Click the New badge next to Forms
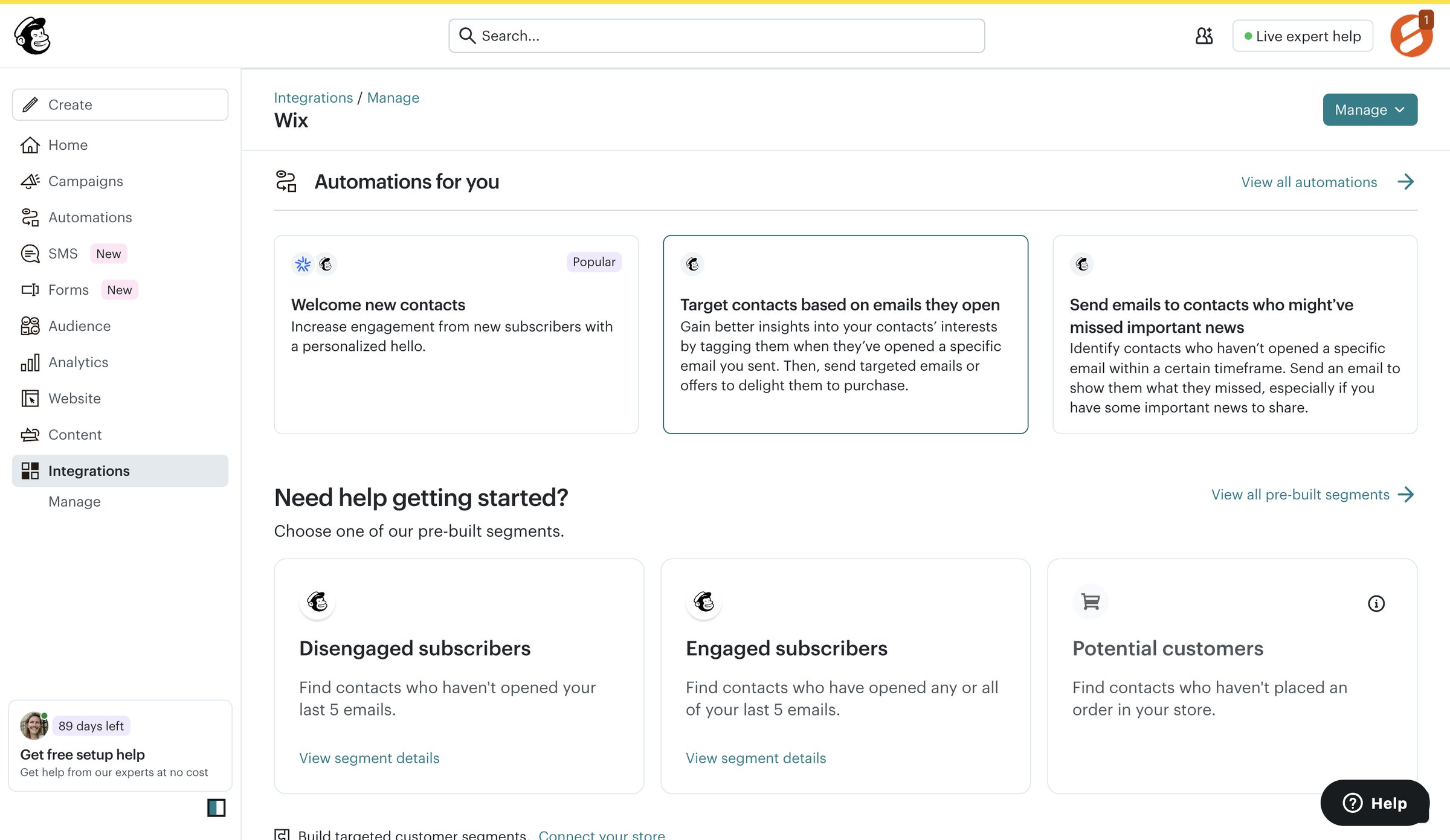The image size is (1450, 840). [119, 290]
